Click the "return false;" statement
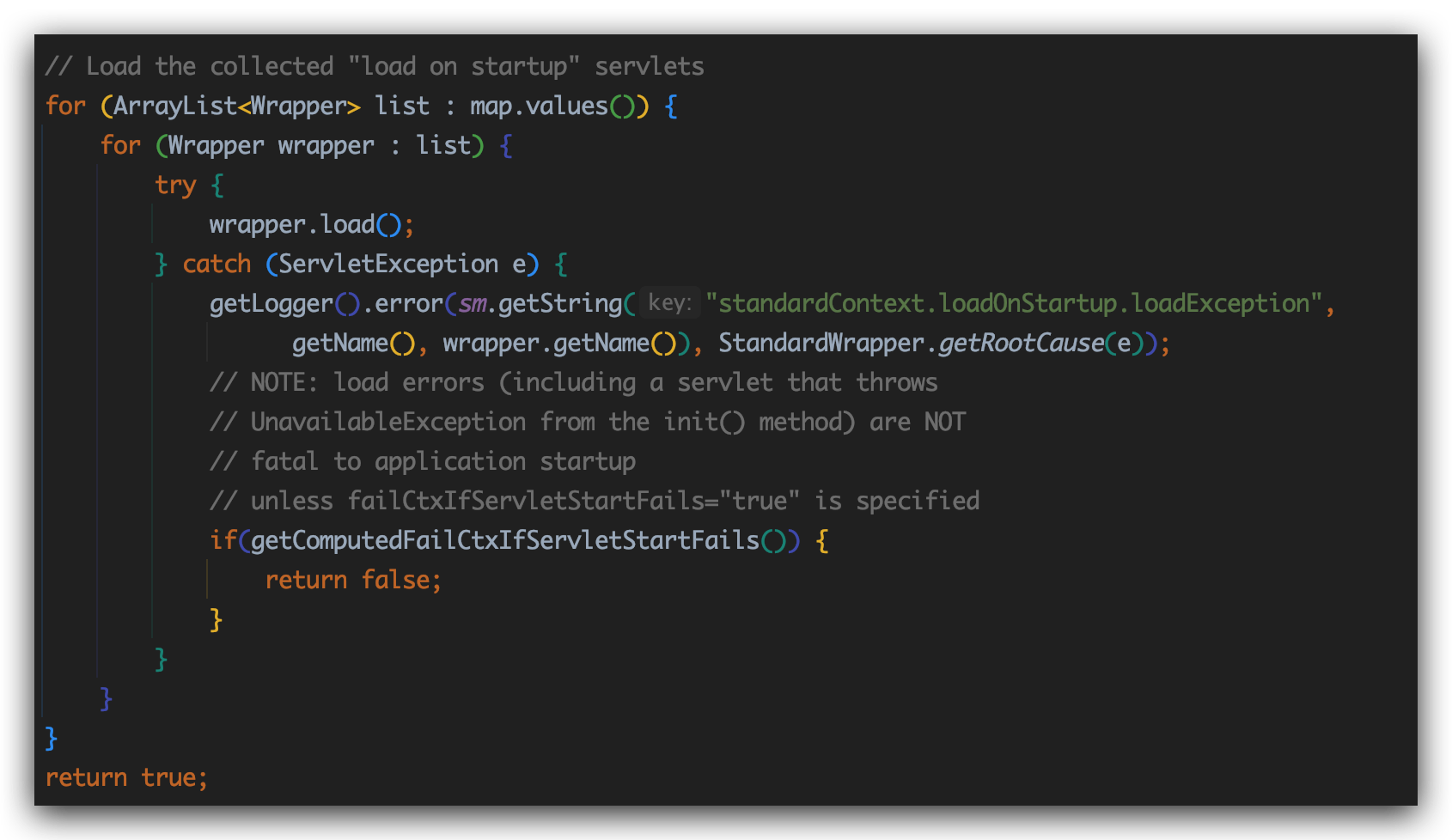Viewport: 1452px width, 840px height. coord(352,580)
